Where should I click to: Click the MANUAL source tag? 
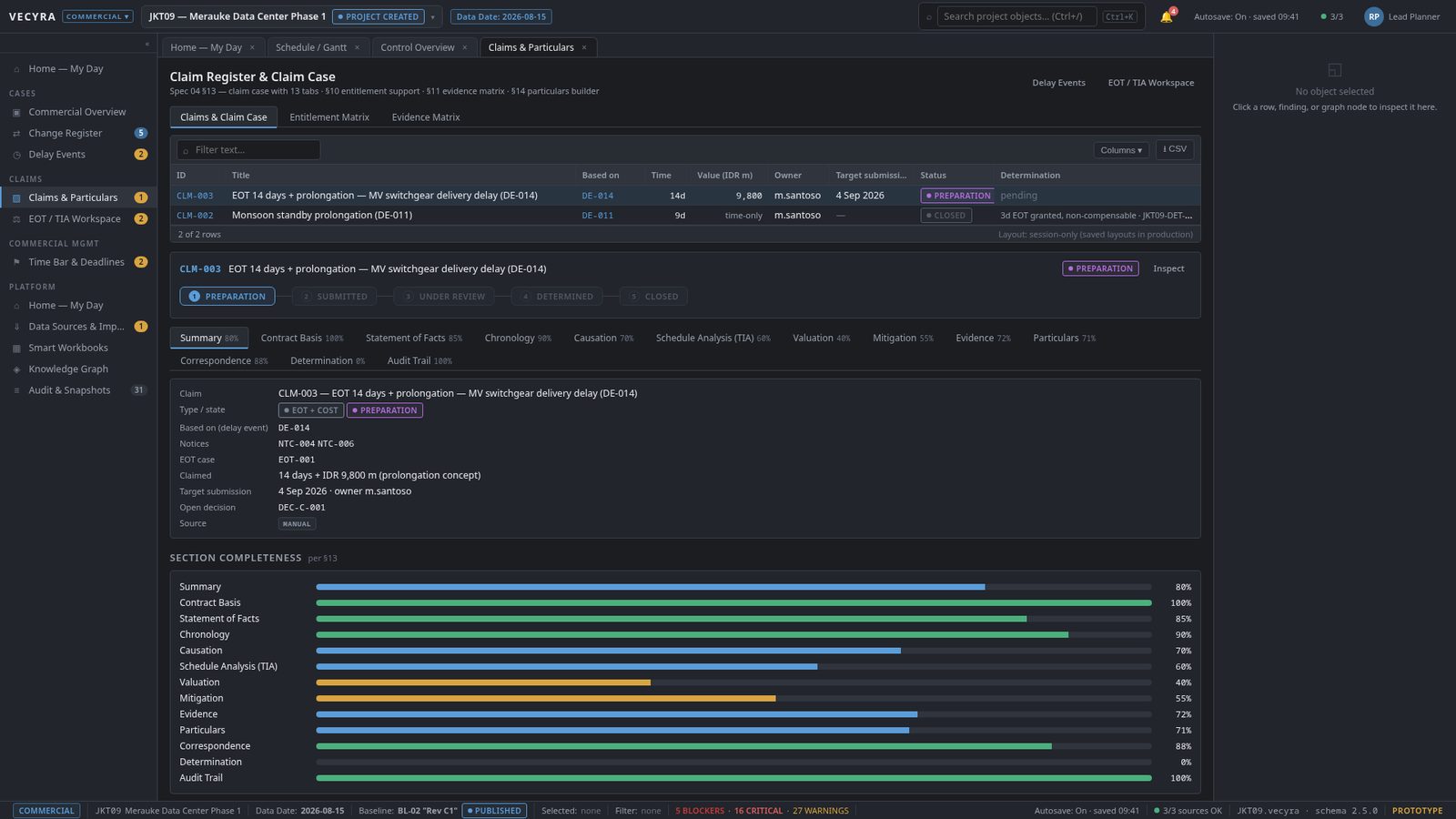pyautogui.click(x=297, y=524)
